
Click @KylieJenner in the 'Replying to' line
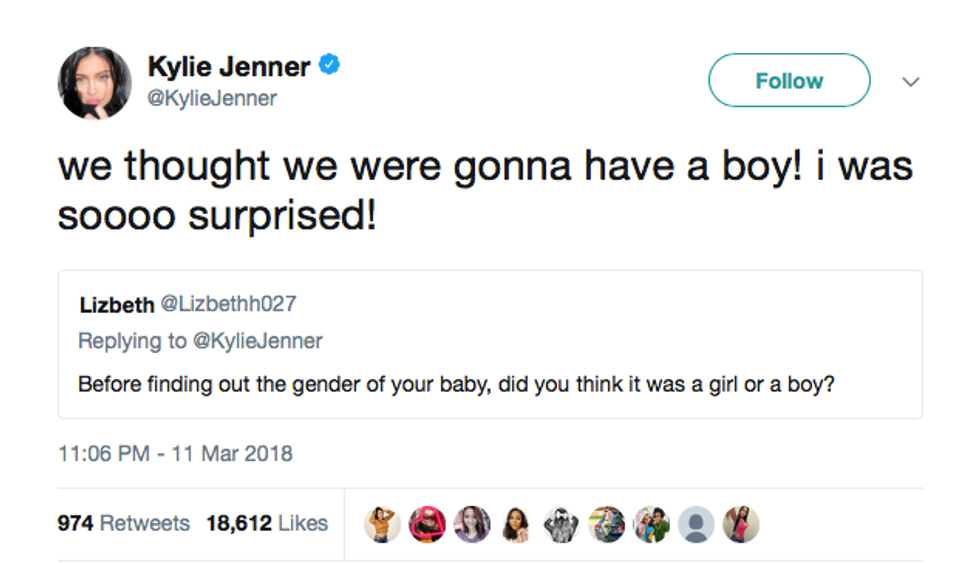257,341
